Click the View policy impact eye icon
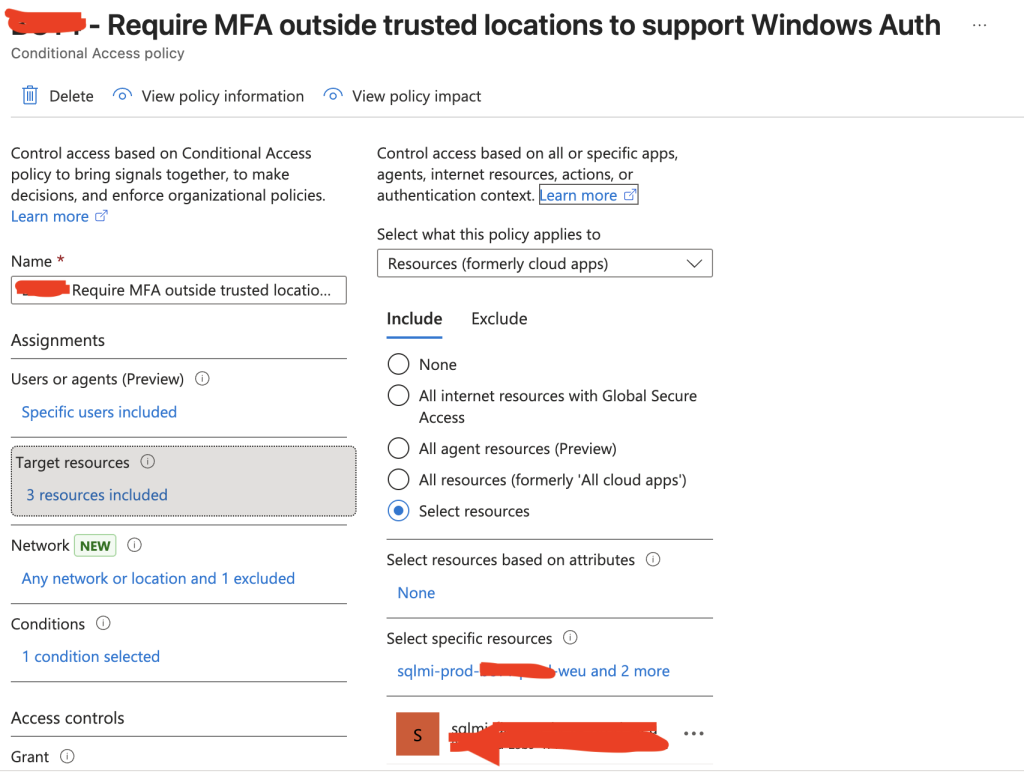Image resolution: width=1024 pixels, height=776 pixels. (333, 96)
